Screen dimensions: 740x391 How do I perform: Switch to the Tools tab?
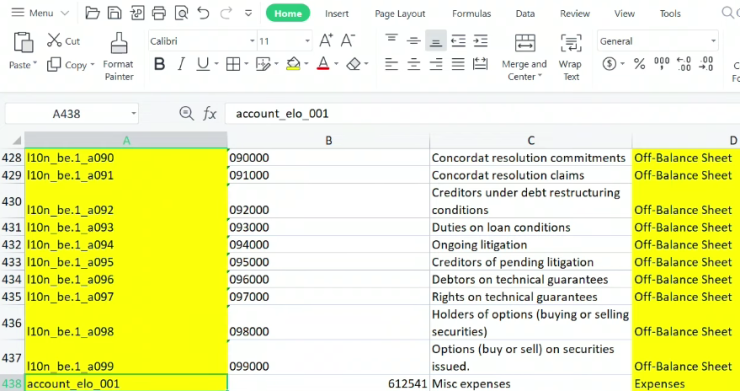(670, 14)
